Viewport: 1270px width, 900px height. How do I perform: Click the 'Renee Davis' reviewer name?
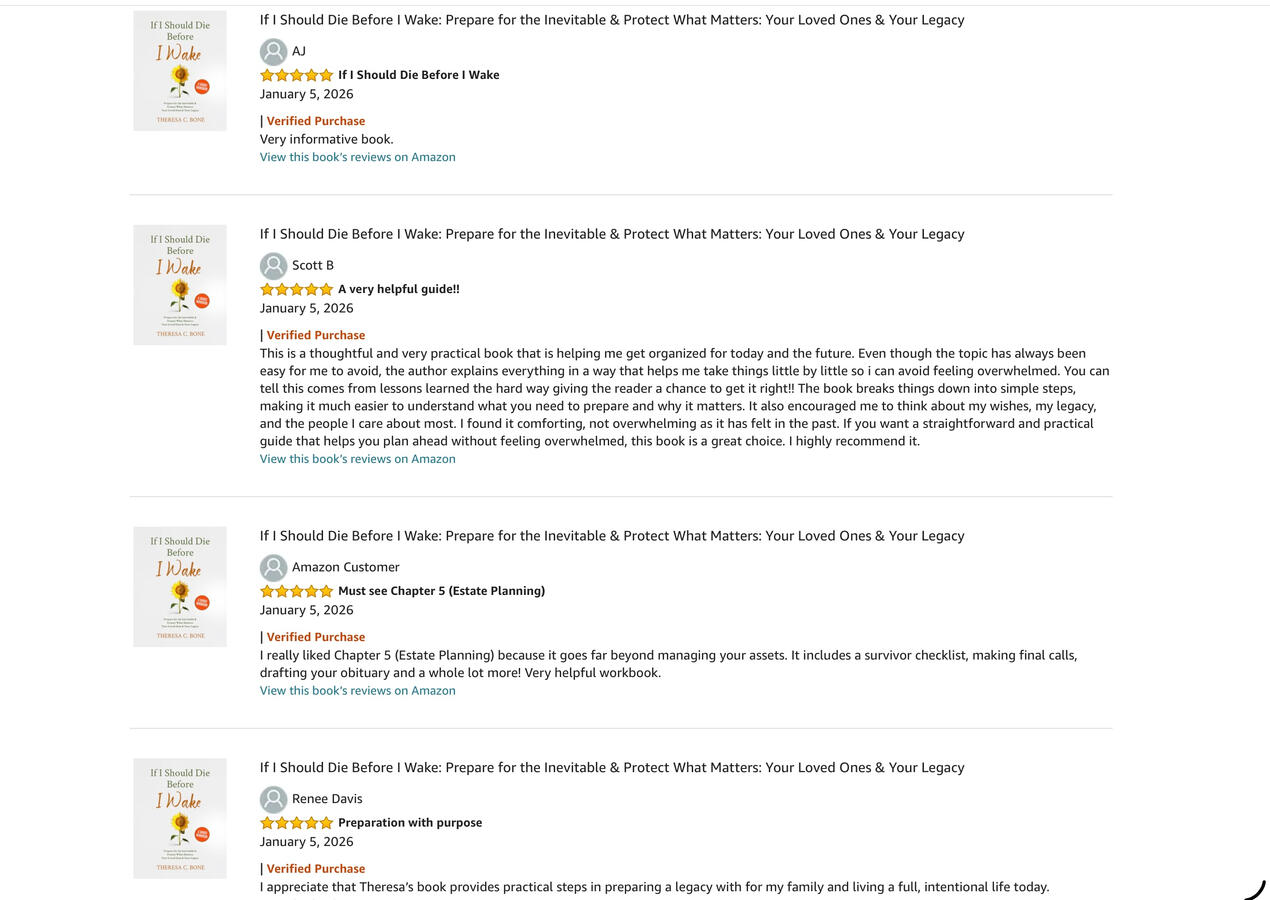tap(327, 799)
